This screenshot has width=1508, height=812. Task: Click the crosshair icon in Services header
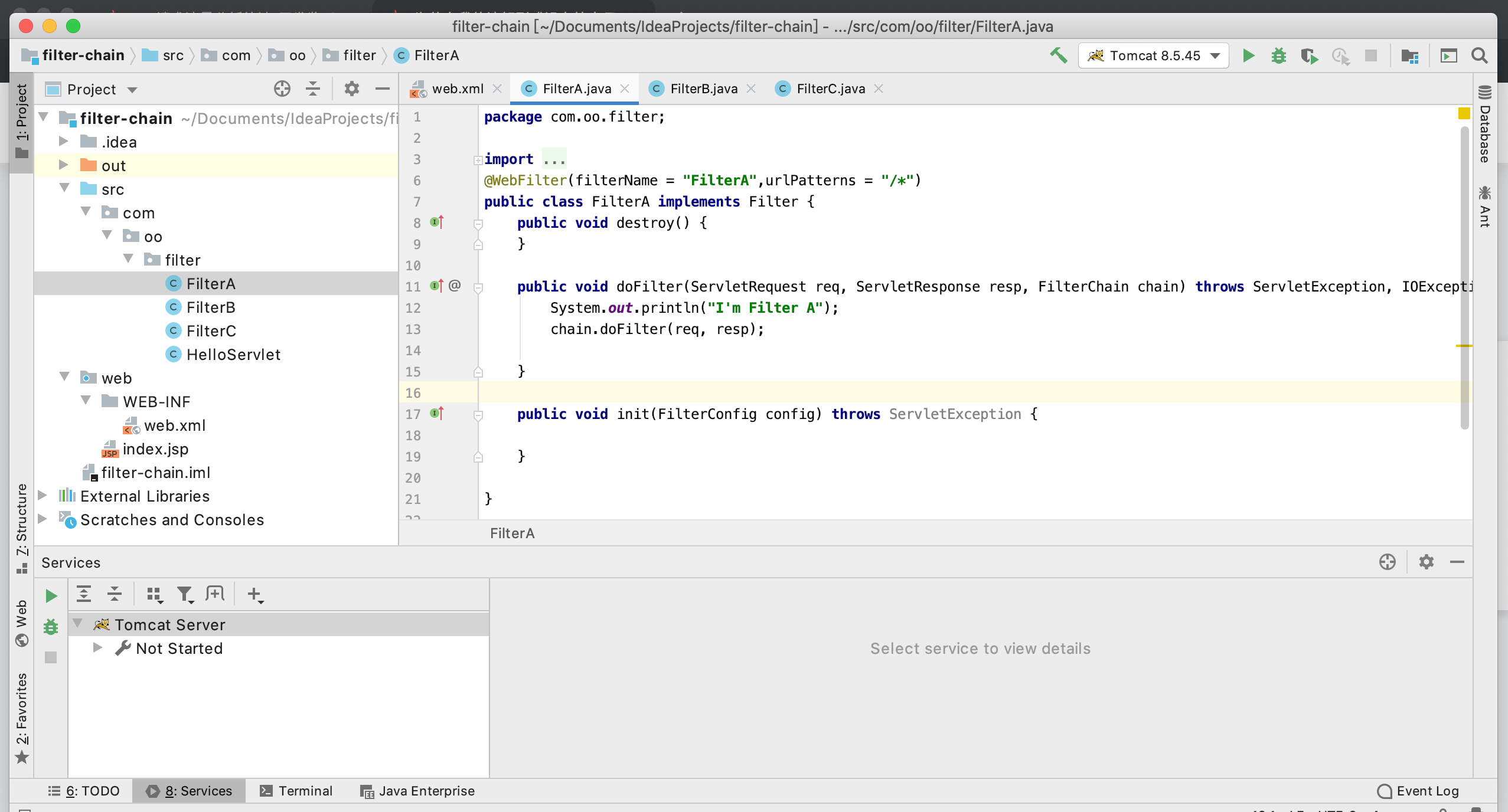pyautogui.click(x=1388, y=562)
